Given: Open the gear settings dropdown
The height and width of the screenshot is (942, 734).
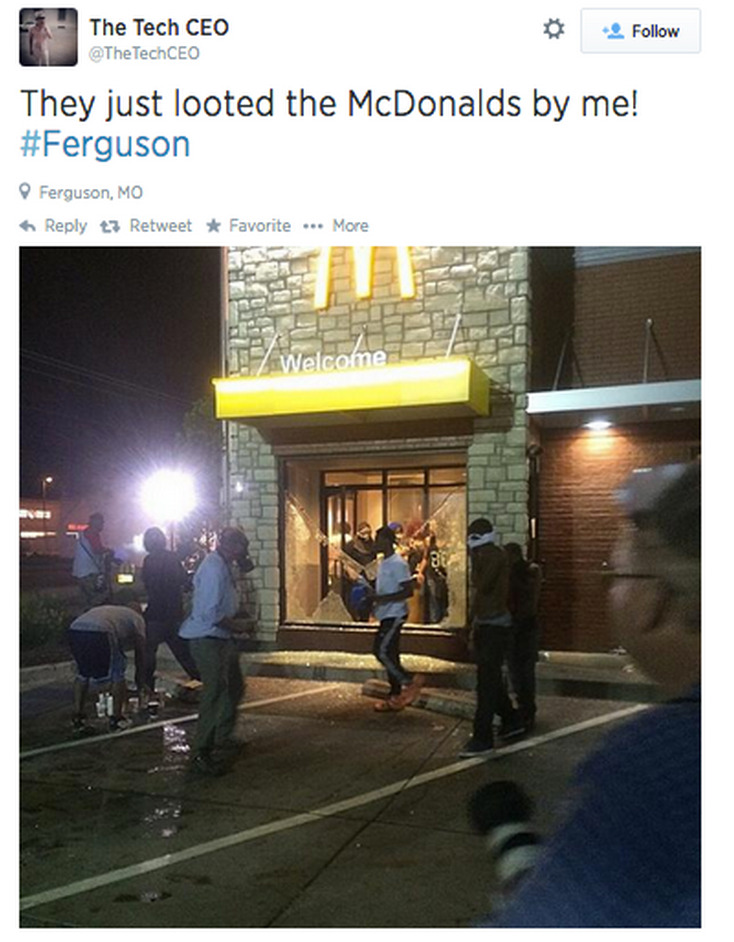Looking at the screenshot, I should (553, 29).
